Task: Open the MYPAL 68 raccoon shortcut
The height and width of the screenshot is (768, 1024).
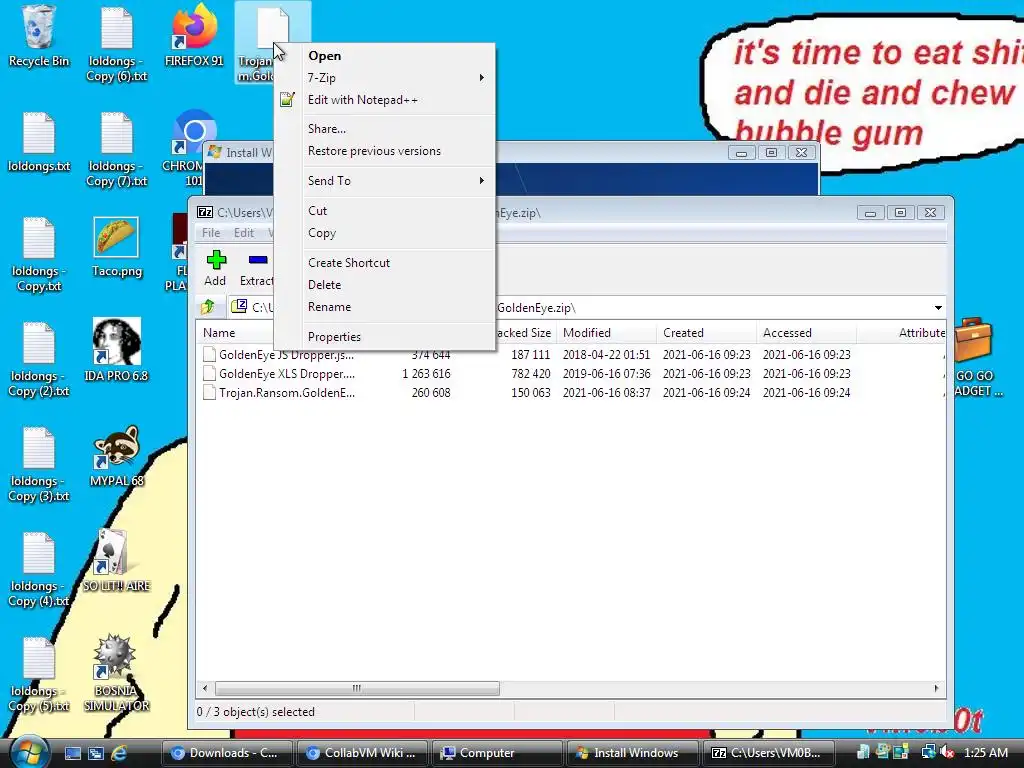Action: (117, 456)
